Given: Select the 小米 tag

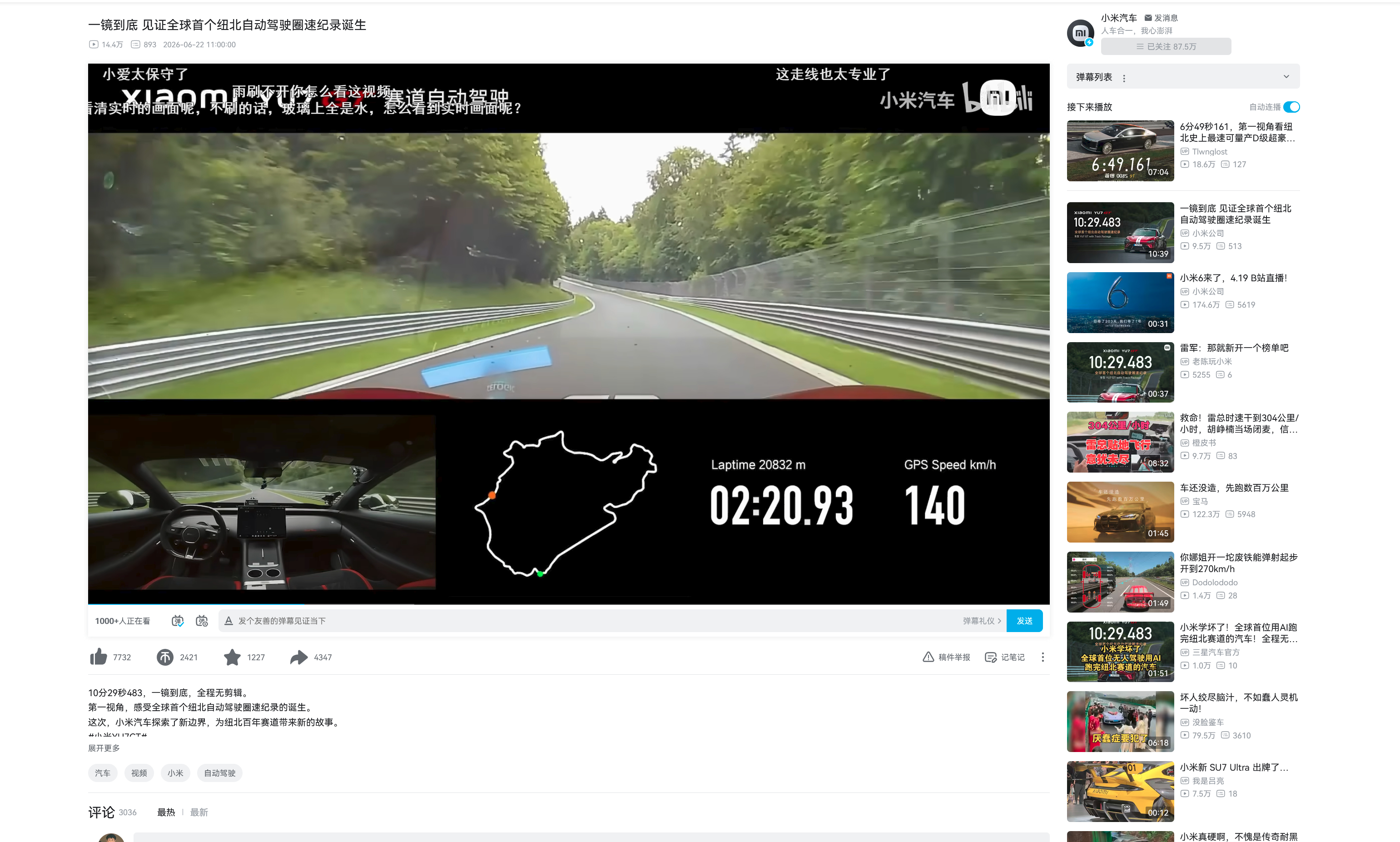Looking at the screenshot, I should pos(175,773).
